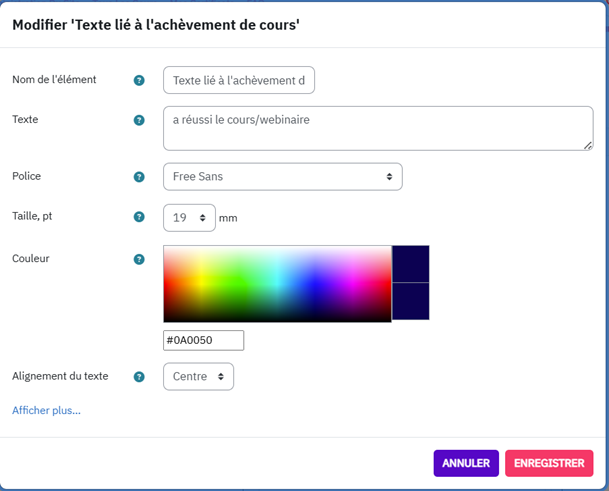
Task: Click the upper dark blue color preview
Action: (x=410, y=264)
